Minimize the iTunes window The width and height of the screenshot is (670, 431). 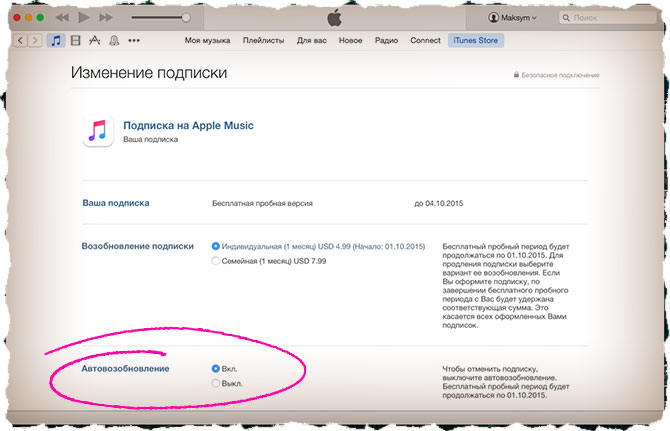tap(28, 18)
